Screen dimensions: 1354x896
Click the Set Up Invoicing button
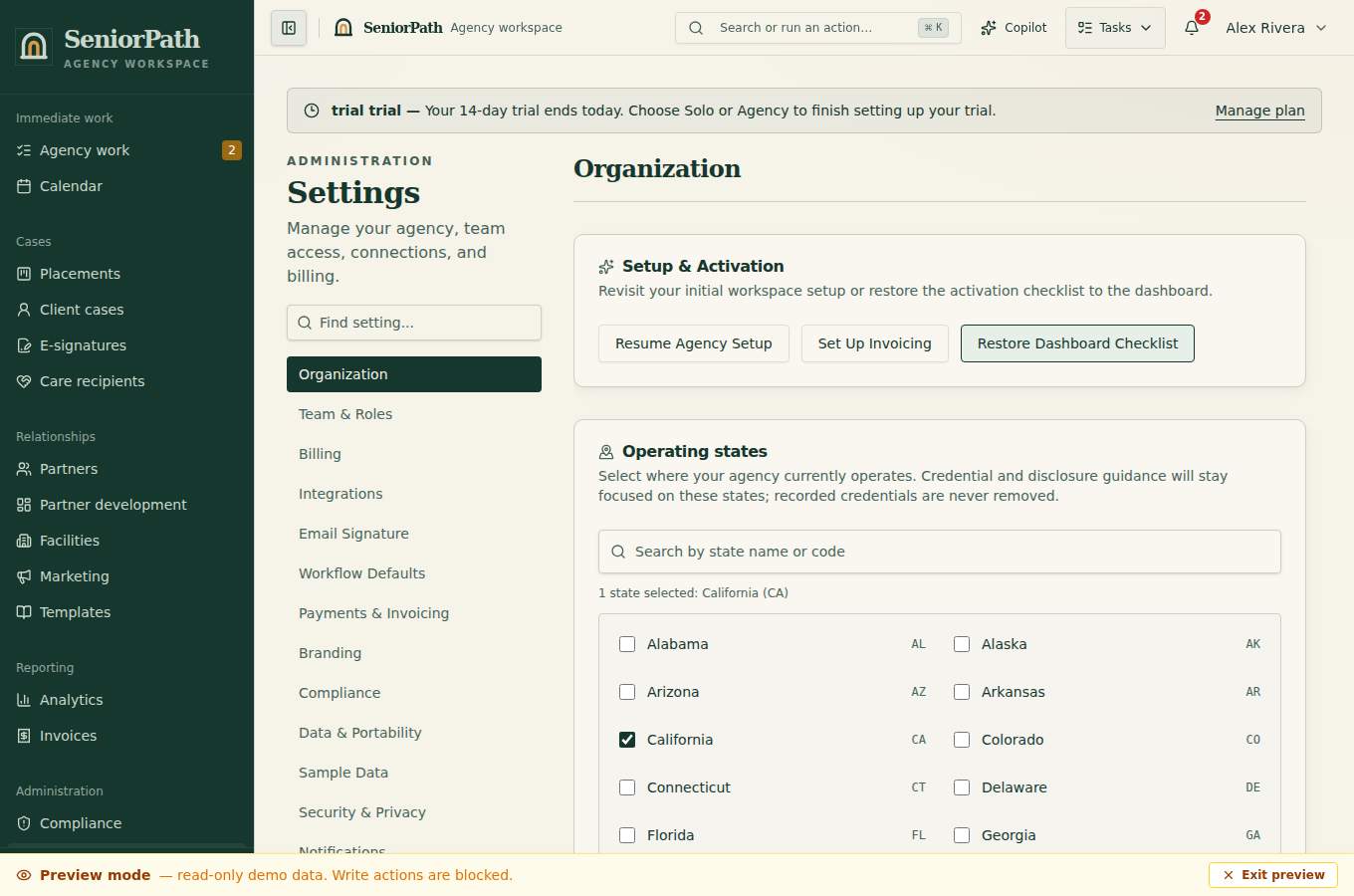(x=875, y=343)
